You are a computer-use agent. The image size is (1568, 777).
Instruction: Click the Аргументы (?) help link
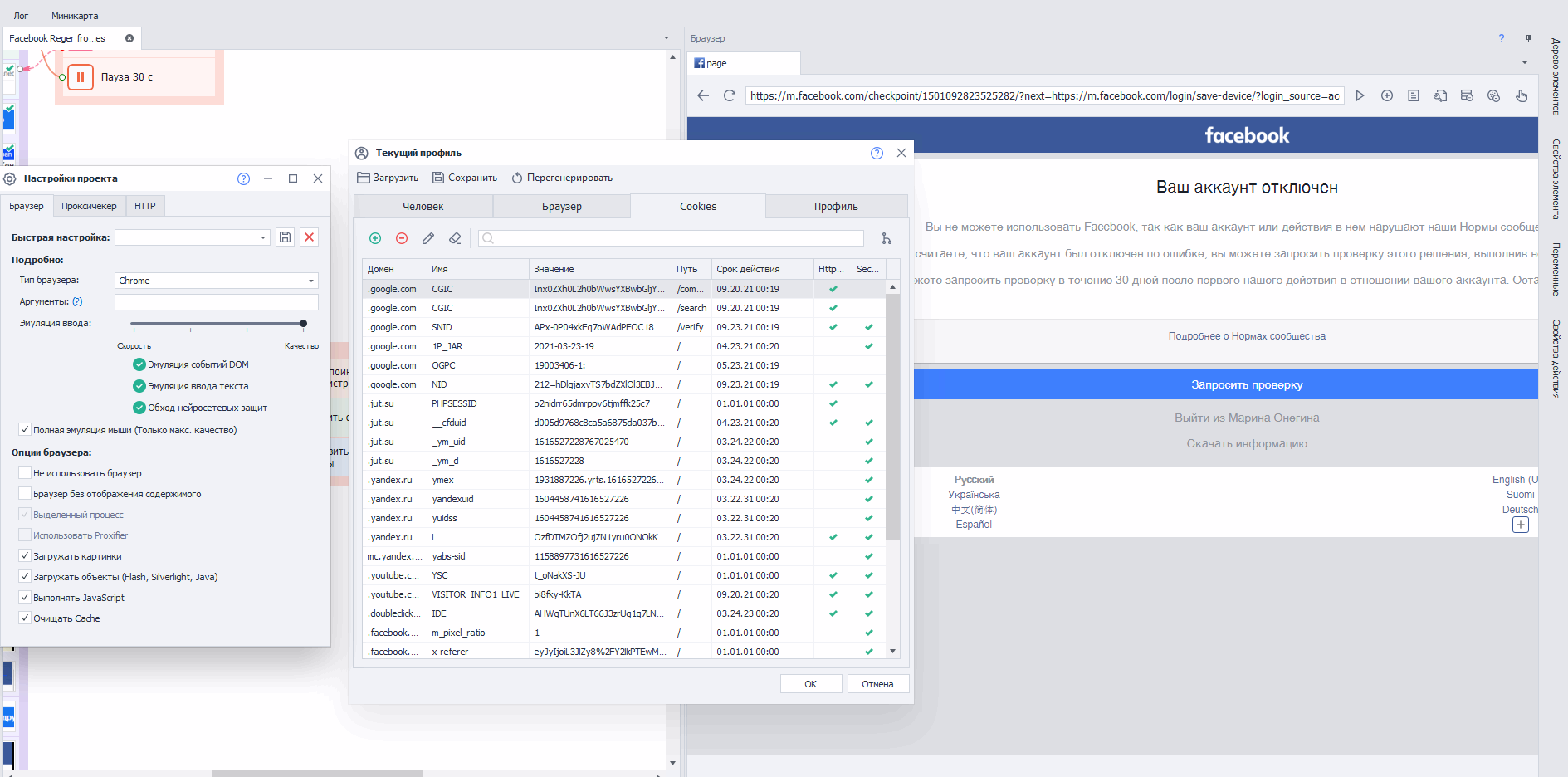point(77,301)
